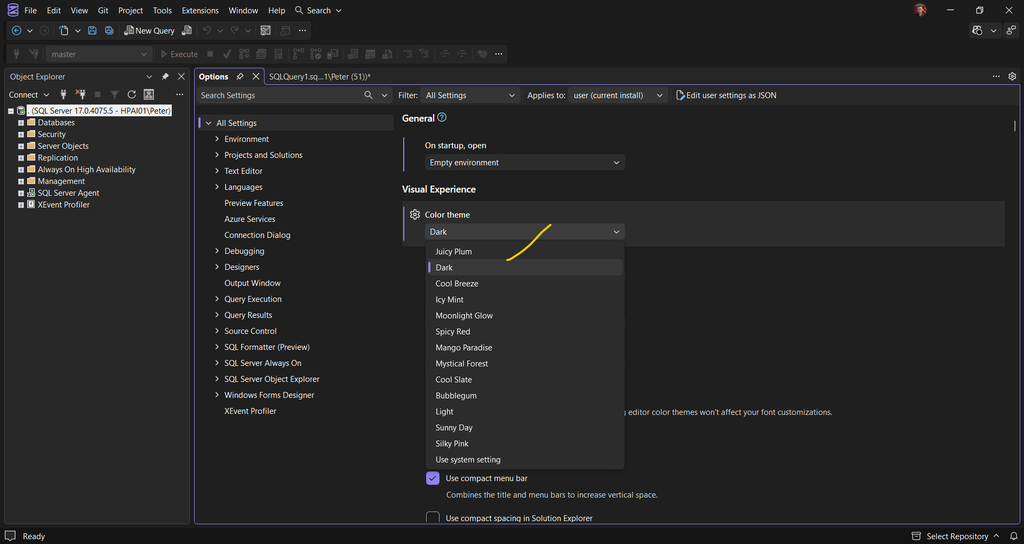Screen dimensions: 1024x544
Task: Click the Filter funnel icon in Object Explorer
Action: pos(114,95)
